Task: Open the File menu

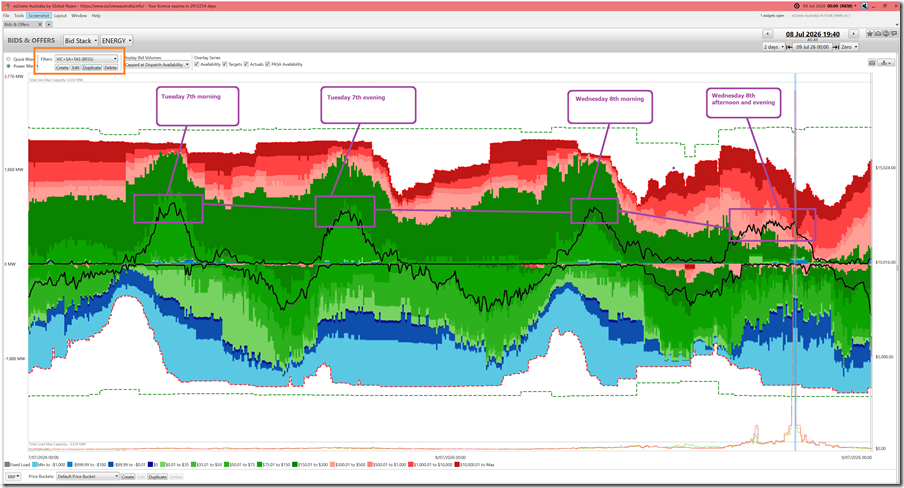Action: coord(6,16)
